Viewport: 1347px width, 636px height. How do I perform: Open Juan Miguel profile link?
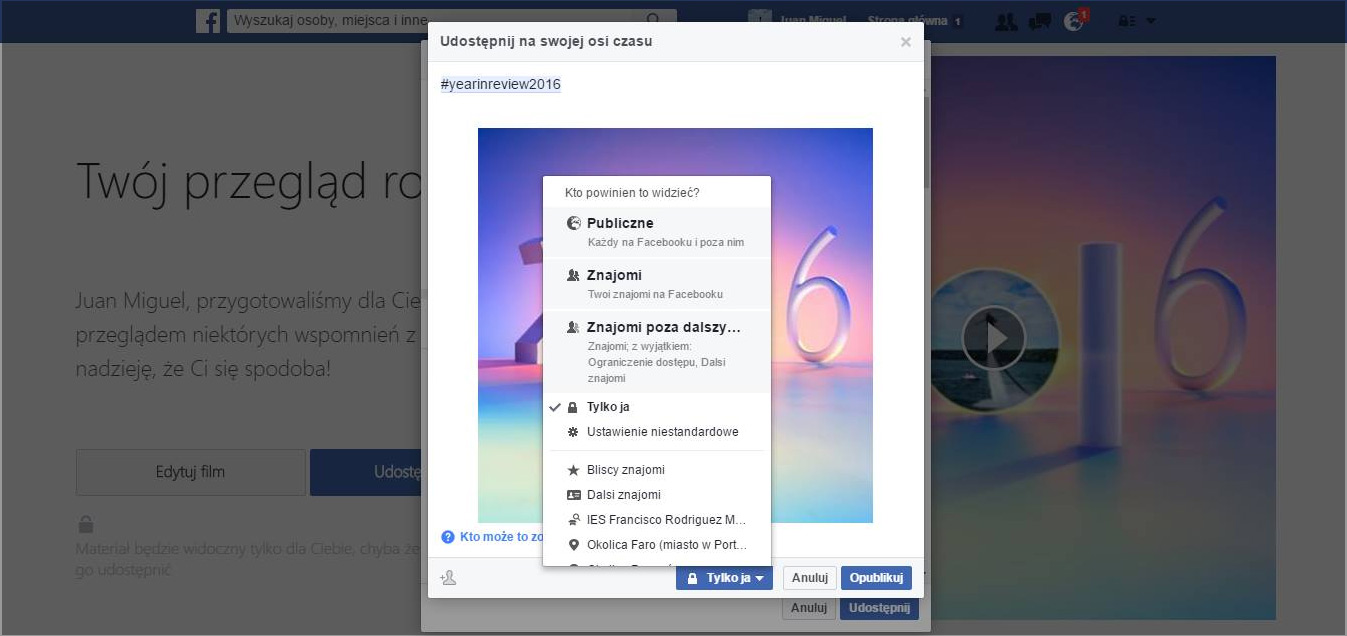click(x=811, y=21)
